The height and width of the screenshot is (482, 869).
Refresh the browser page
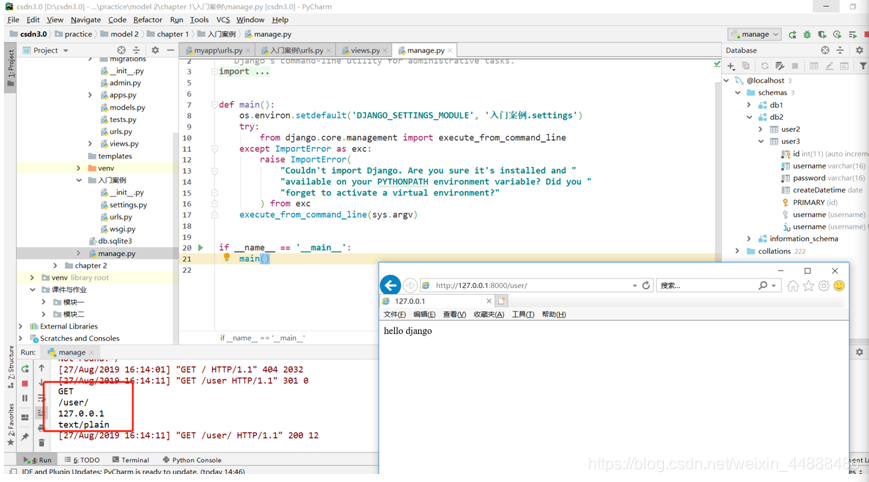(646, 285)
